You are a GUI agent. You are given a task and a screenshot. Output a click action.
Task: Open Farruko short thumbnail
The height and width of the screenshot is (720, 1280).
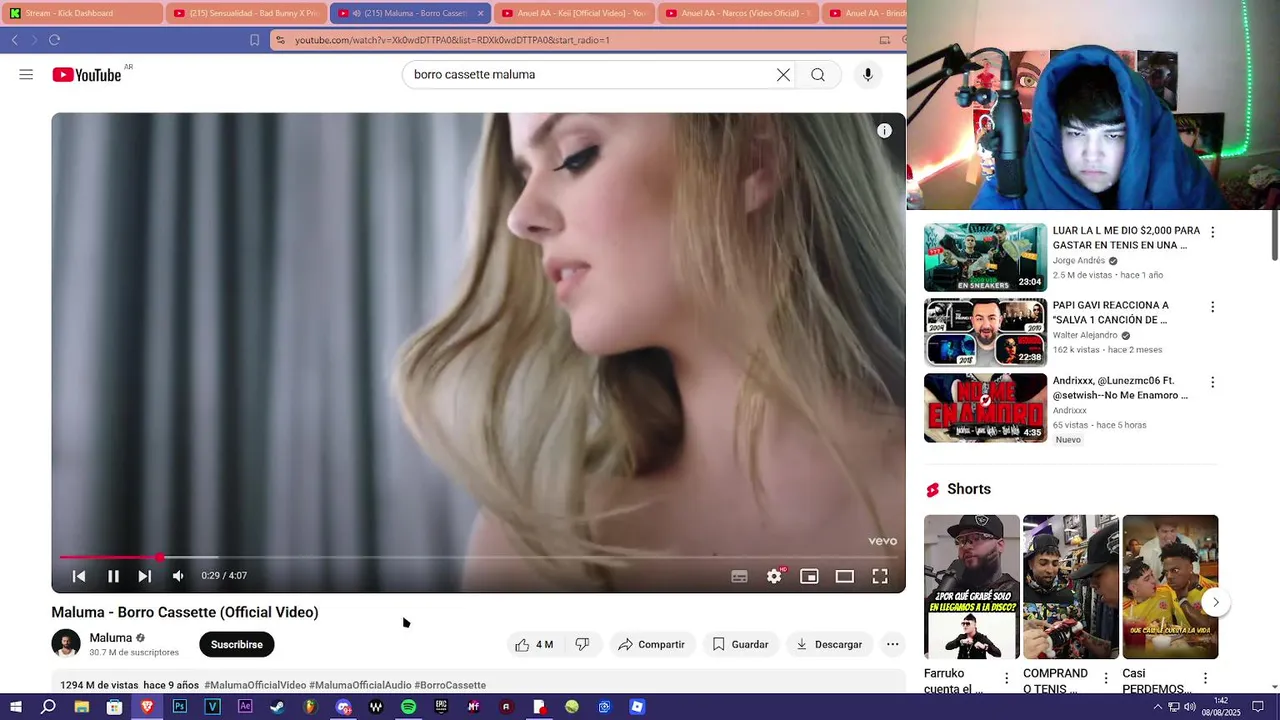pyautogui.click(x=972, y=587)
